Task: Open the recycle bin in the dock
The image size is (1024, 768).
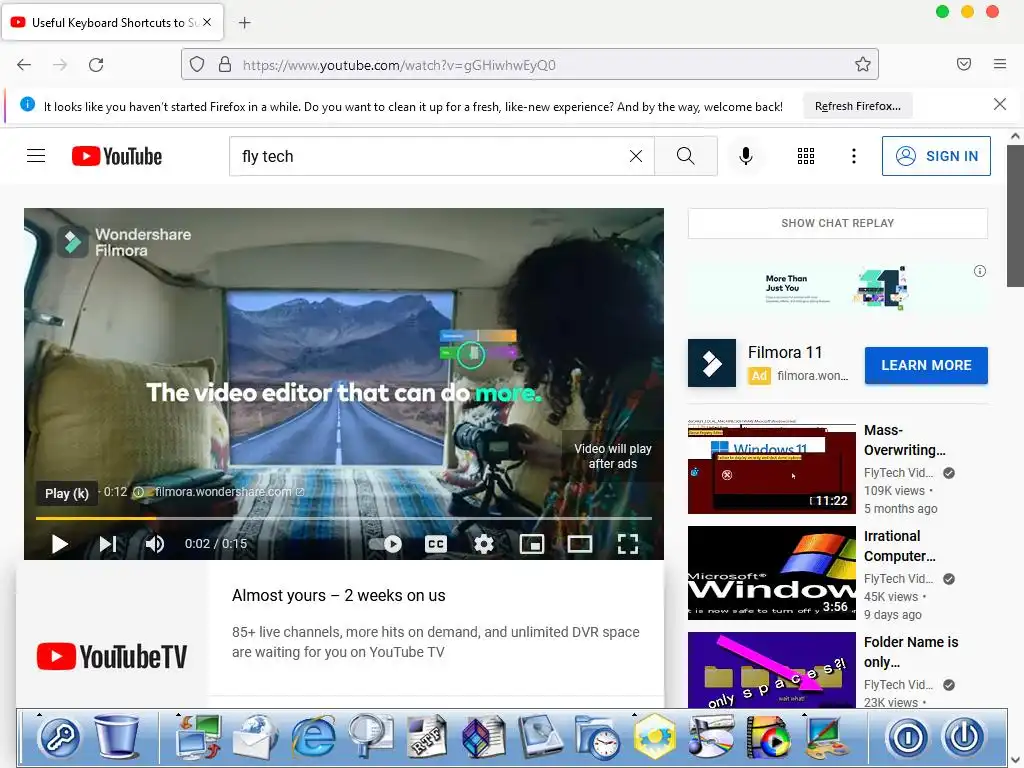Action: coord(117,736)
